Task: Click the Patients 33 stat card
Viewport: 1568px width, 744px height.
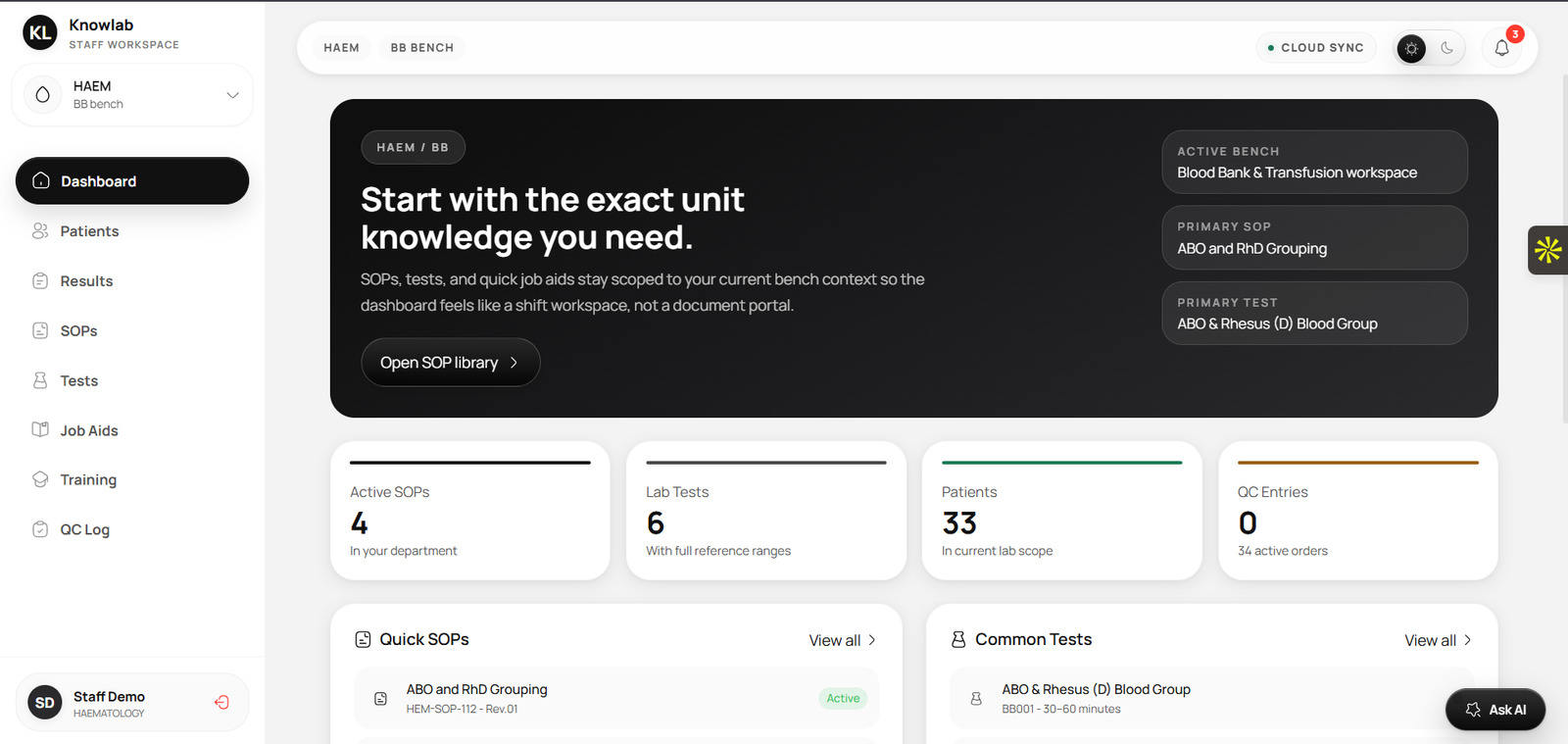Action: tap(1062, 511)
